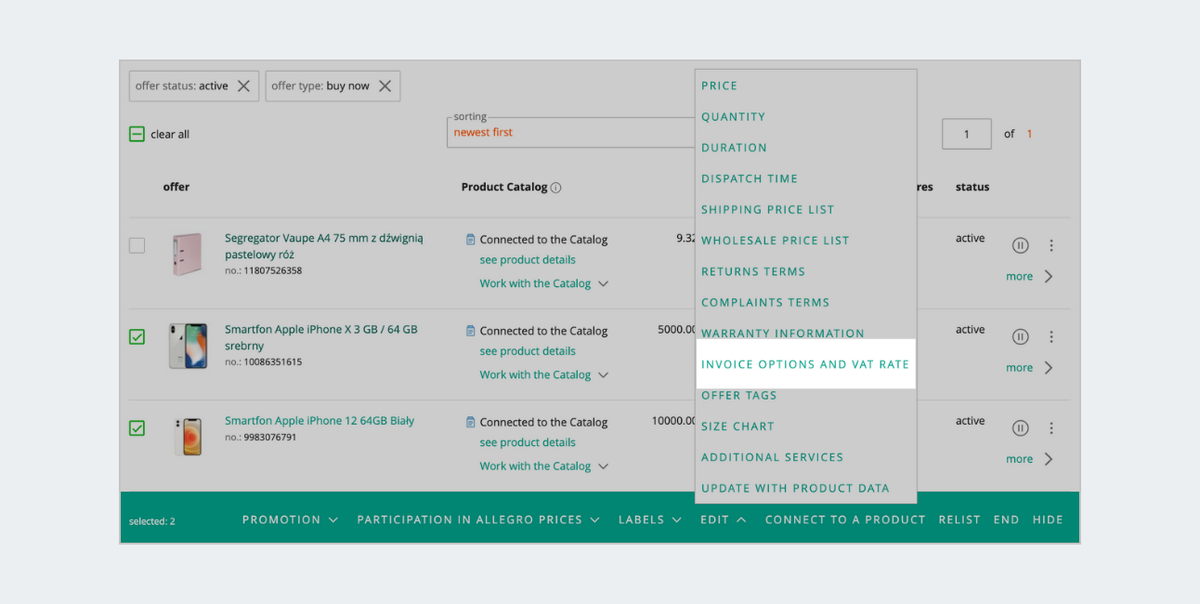This screenshot has width=1200, height=604.
Task: Click the Product Catalog info icon
Action: pyautogui.click(x=556, y=187)
